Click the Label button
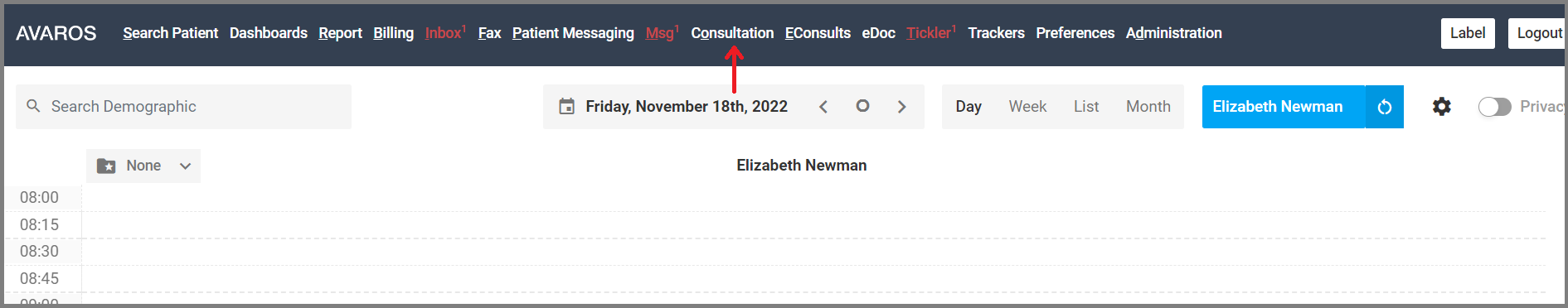This screenshot has width=1568, height=308. pos(1468,33)
